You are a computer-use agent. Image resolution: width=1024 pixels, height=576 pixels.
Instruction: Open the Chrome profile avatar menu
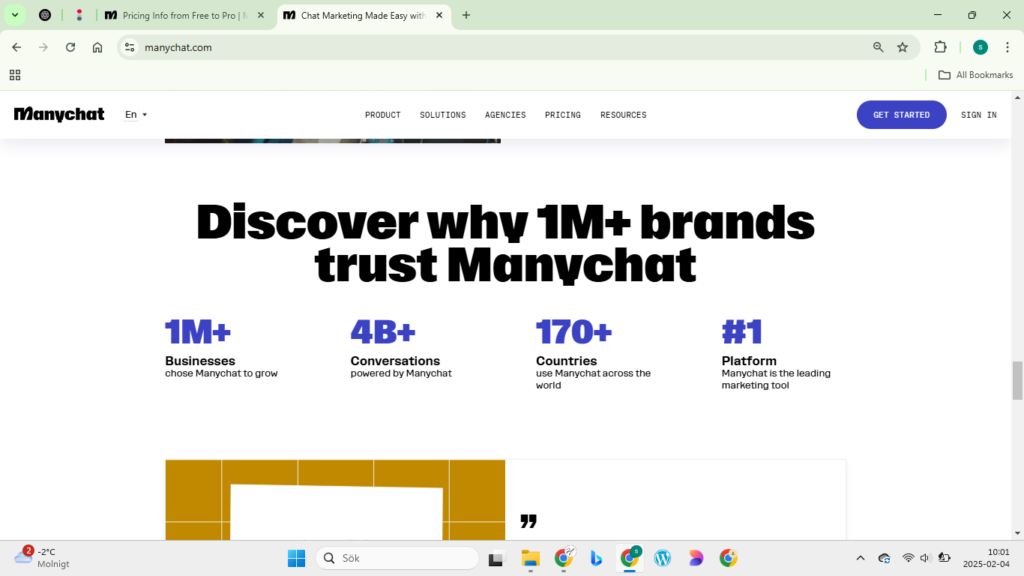[x=980, y=47]
